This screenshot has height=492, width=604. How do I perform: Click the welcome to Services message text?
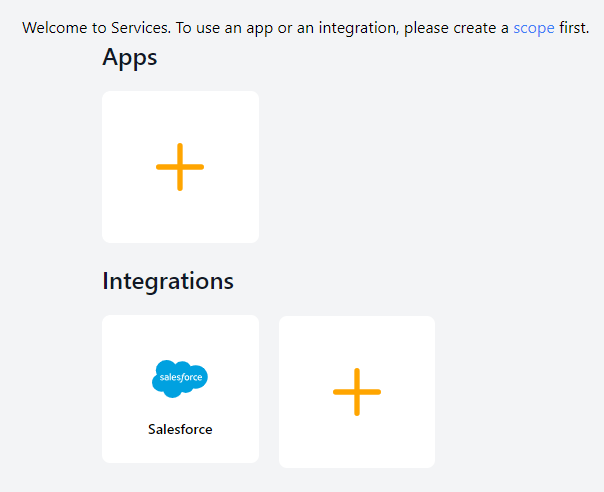(305, 28)
